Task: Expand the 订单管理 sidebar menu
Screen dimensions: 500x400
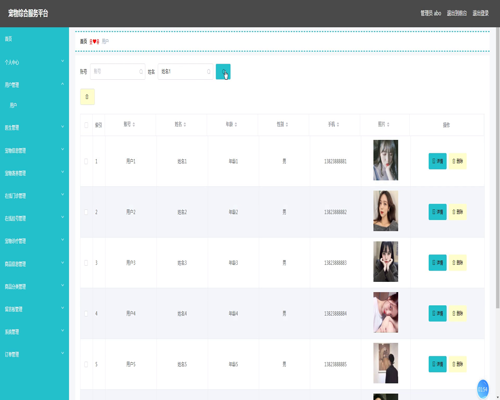Action: click(34, 354)
